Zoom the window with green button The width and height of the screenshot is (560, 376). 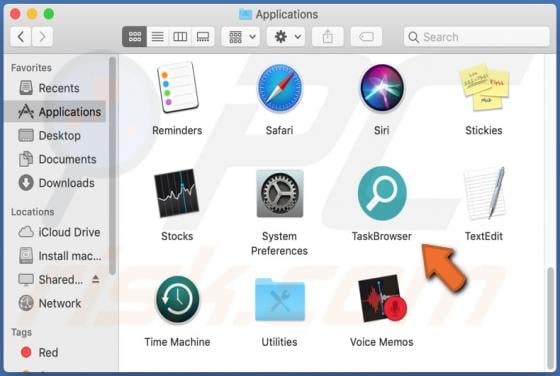(x=49, y=14)
